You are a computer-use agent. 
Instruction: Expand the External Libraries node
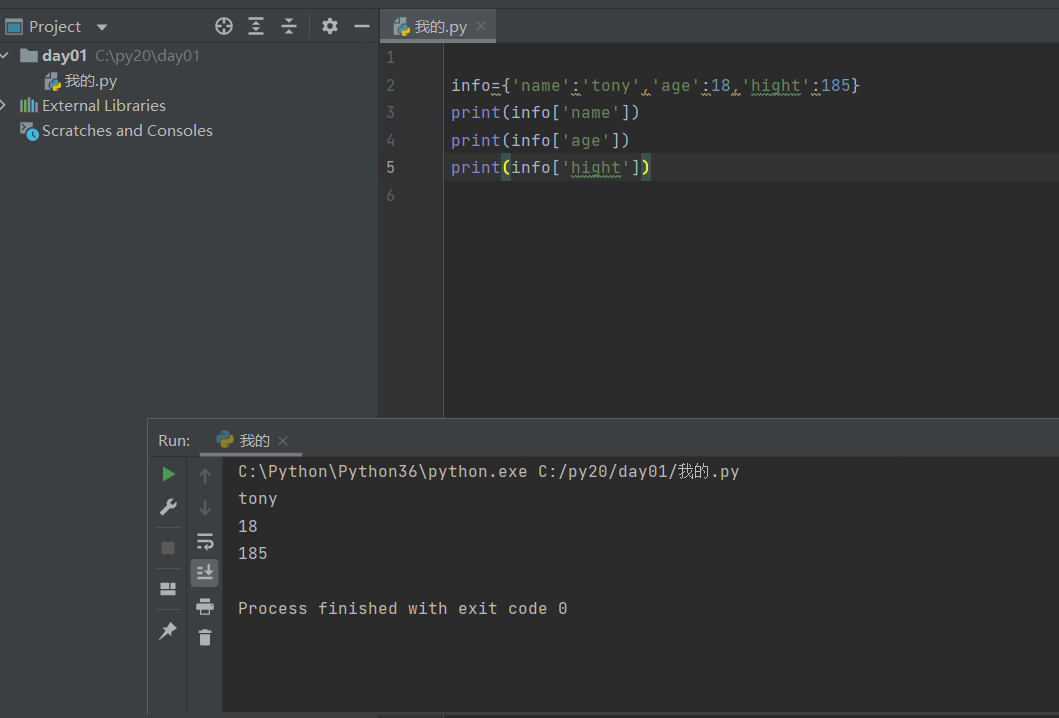(x=4, y=105)
